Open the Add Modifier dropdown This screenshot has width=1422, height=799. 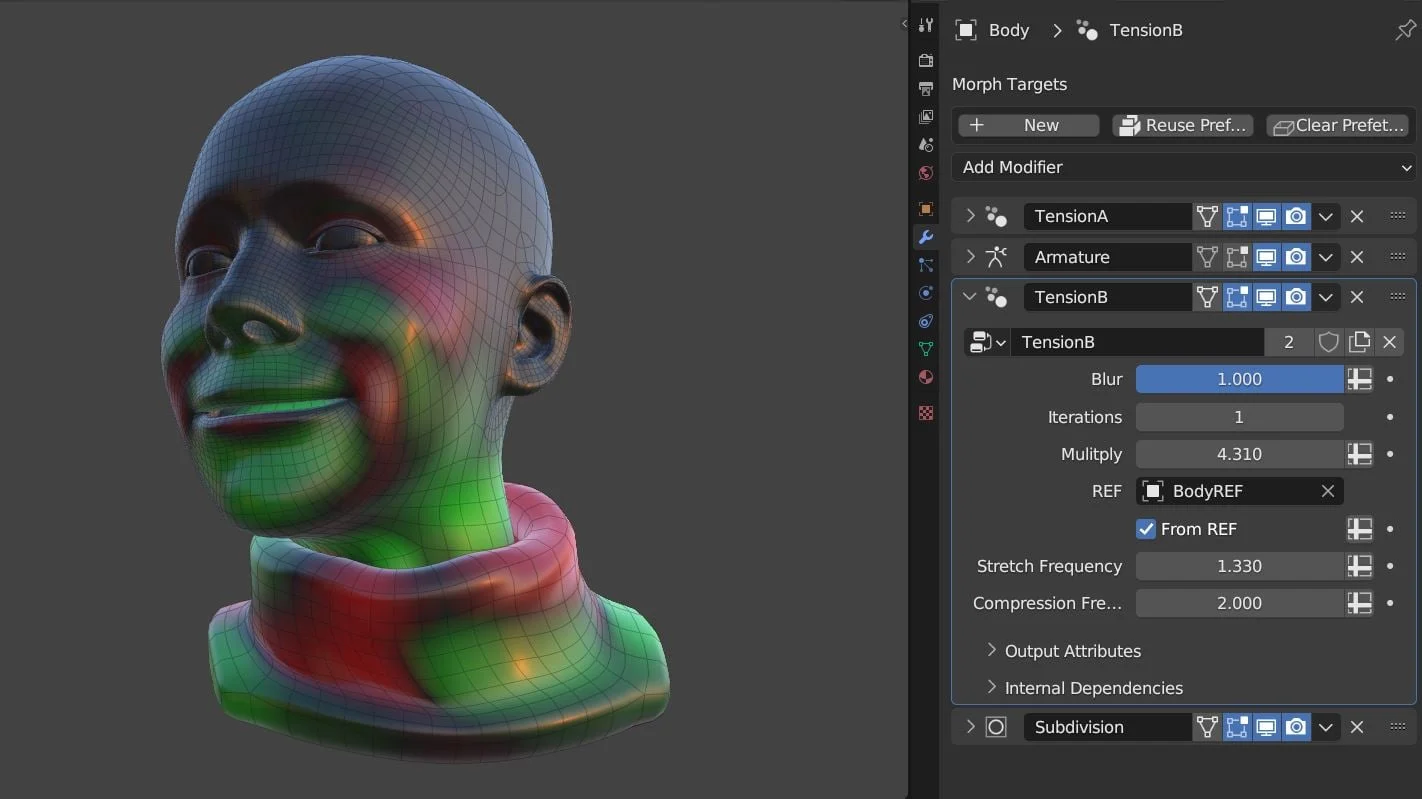tap(1184, 167)
